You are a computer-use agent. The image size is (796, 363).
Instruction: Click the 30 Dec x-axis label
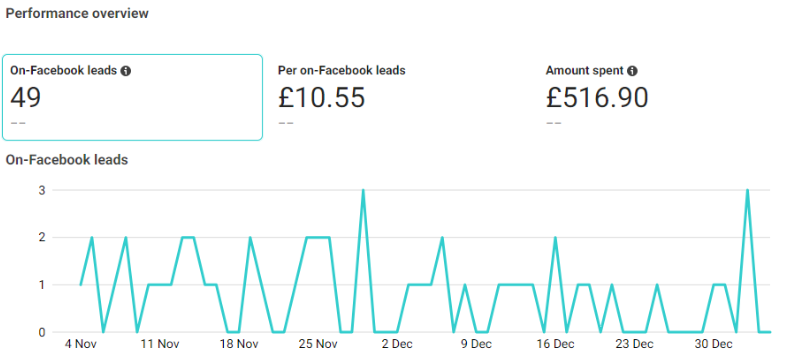coord(713,344)
